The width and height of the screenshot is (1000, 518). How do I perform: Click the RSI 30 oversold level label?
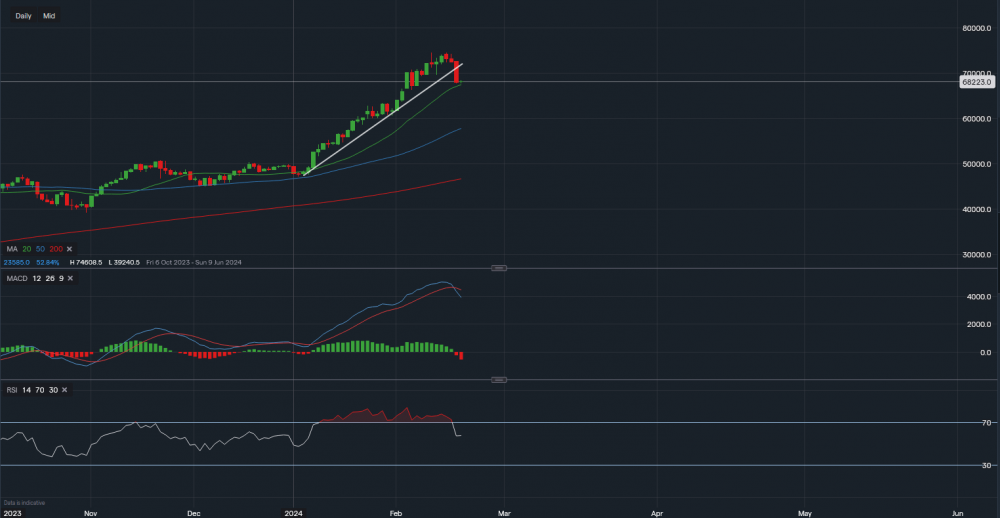click(986, 466)
